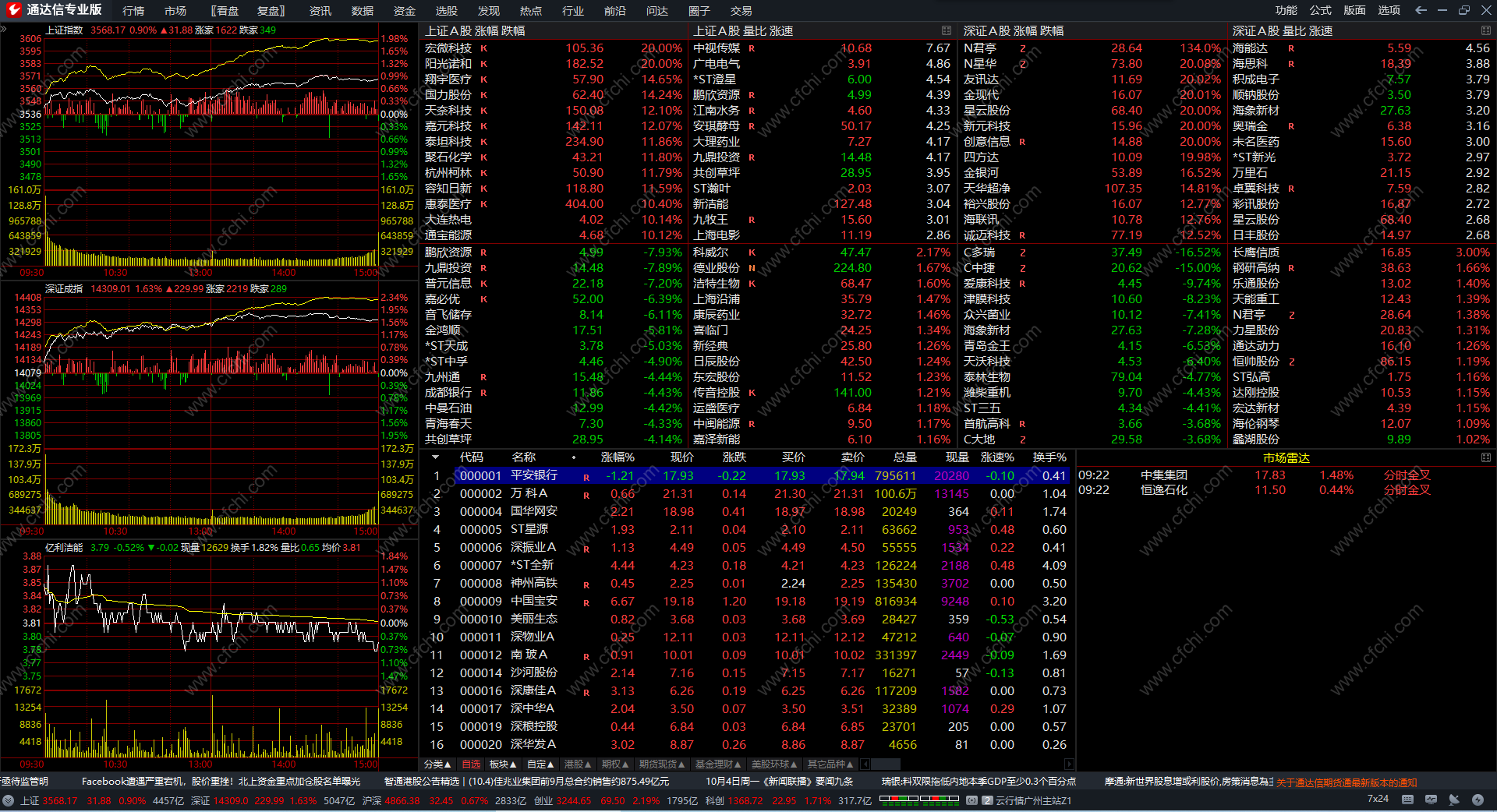The height and width of the screenshot is (812, 1497).
Task: Click the 上证A股 涨幅 跌幅 panel title
Action: pos(475,30)
